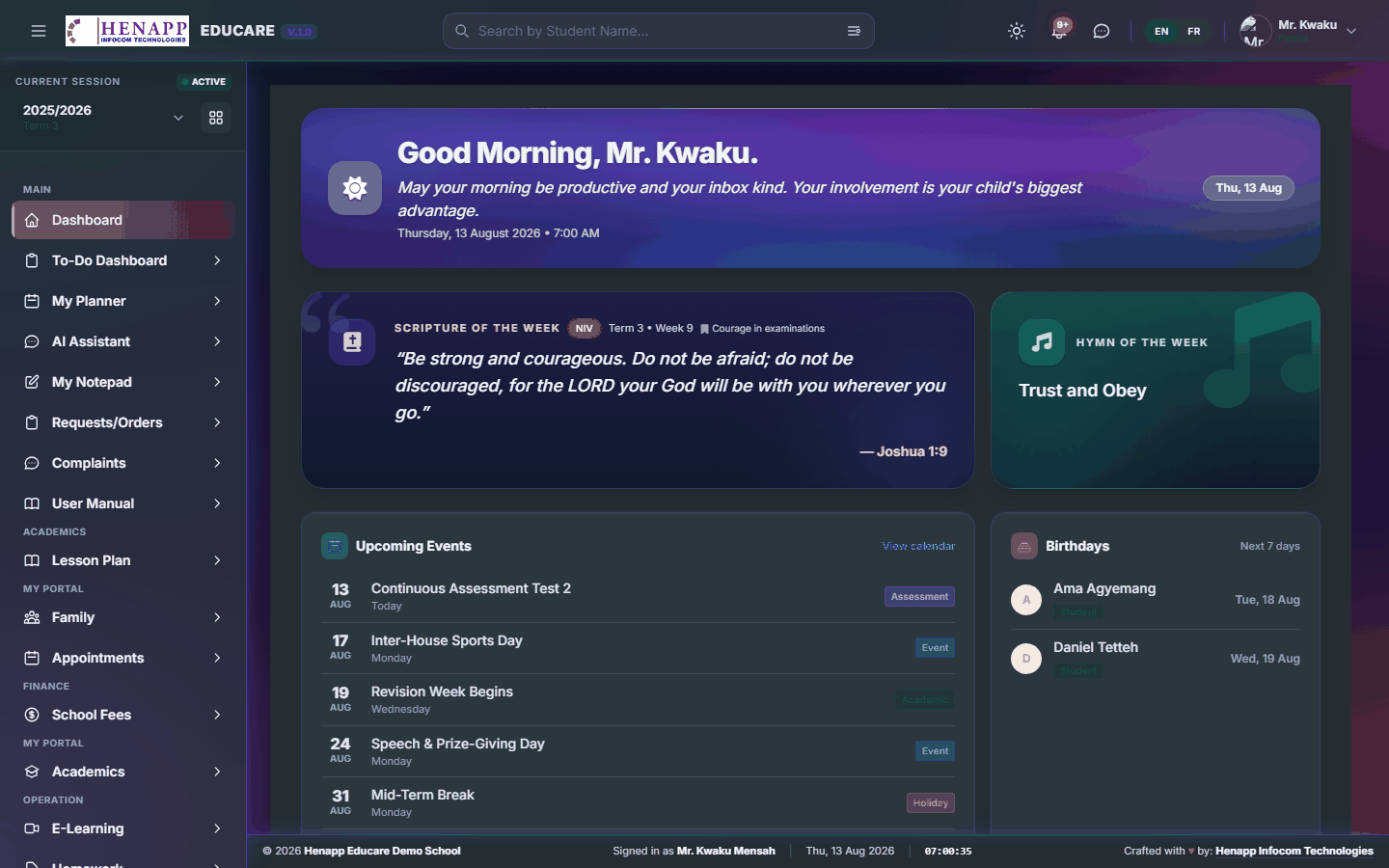1389x868 pixels.
Task: Open the Complaints menu
Action: pyautogui.click(x=123, y=463)
